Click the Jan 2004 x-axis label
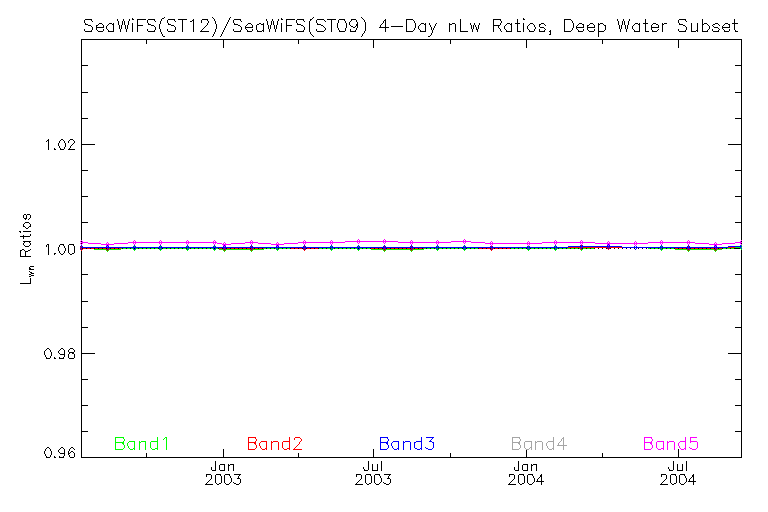Image resolution: width=768 pixels, height=512 pixels. [526, 473]
